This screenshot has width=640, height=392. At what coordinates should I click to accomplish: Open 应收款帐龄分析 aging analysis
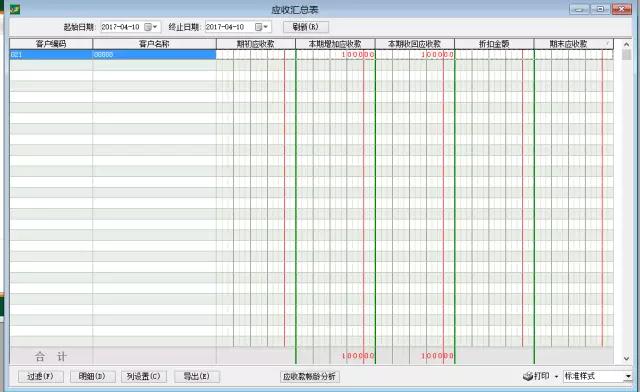309,376
